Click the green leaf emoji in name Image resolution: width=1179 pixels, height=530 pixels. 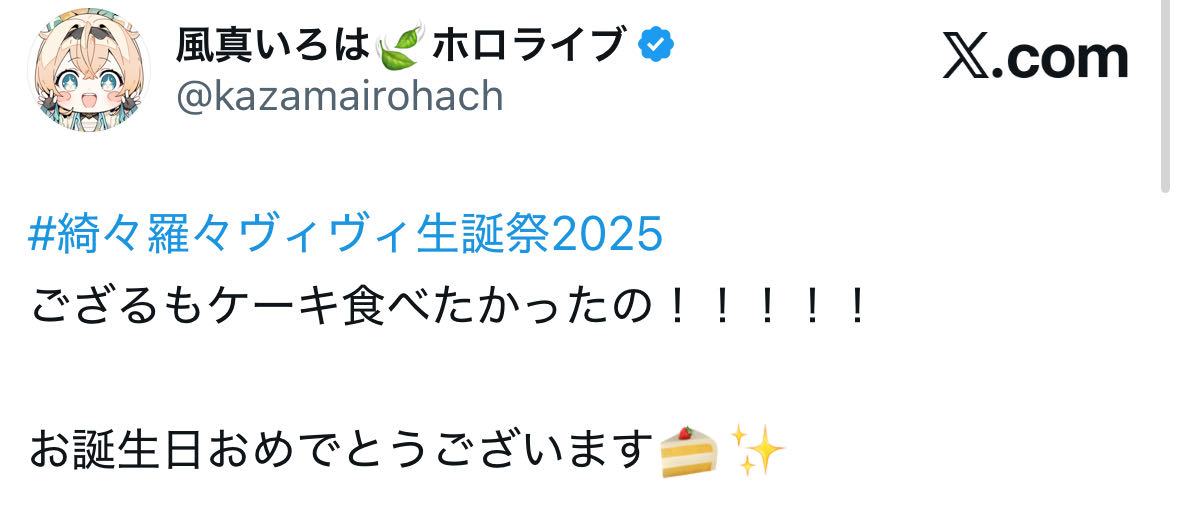tap(399, 45)
